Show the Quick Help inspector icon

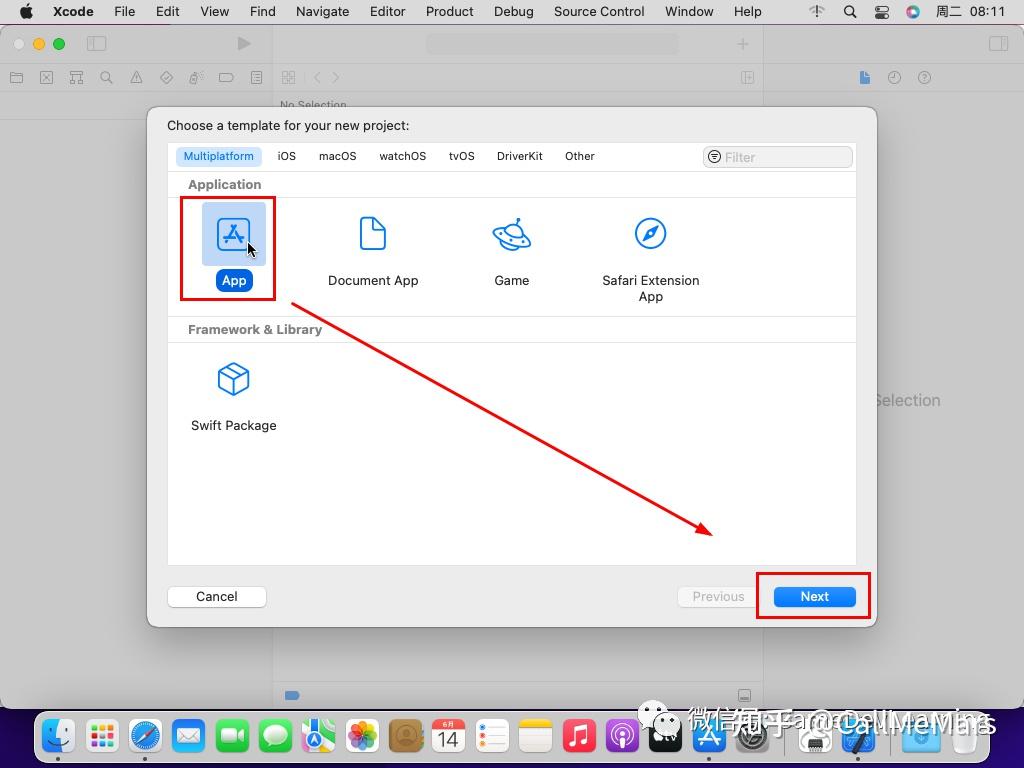pos(924,78)
